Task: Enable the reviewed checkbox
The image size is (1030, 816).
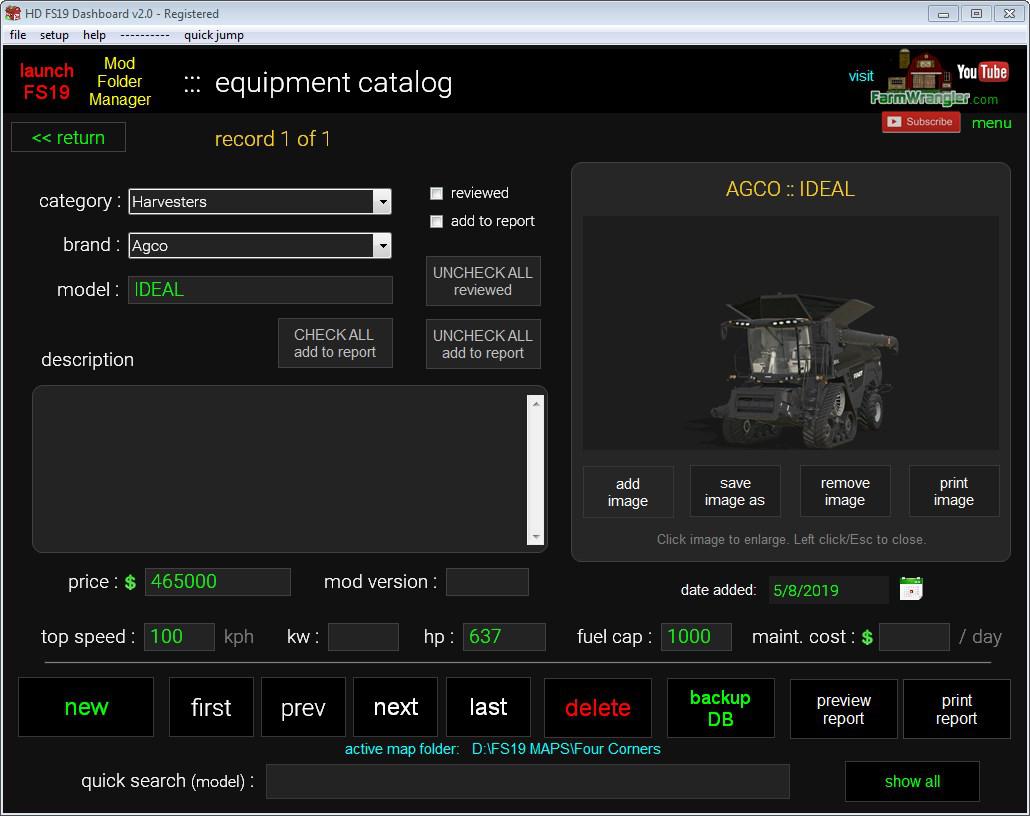Action: (x=436, y=194)
